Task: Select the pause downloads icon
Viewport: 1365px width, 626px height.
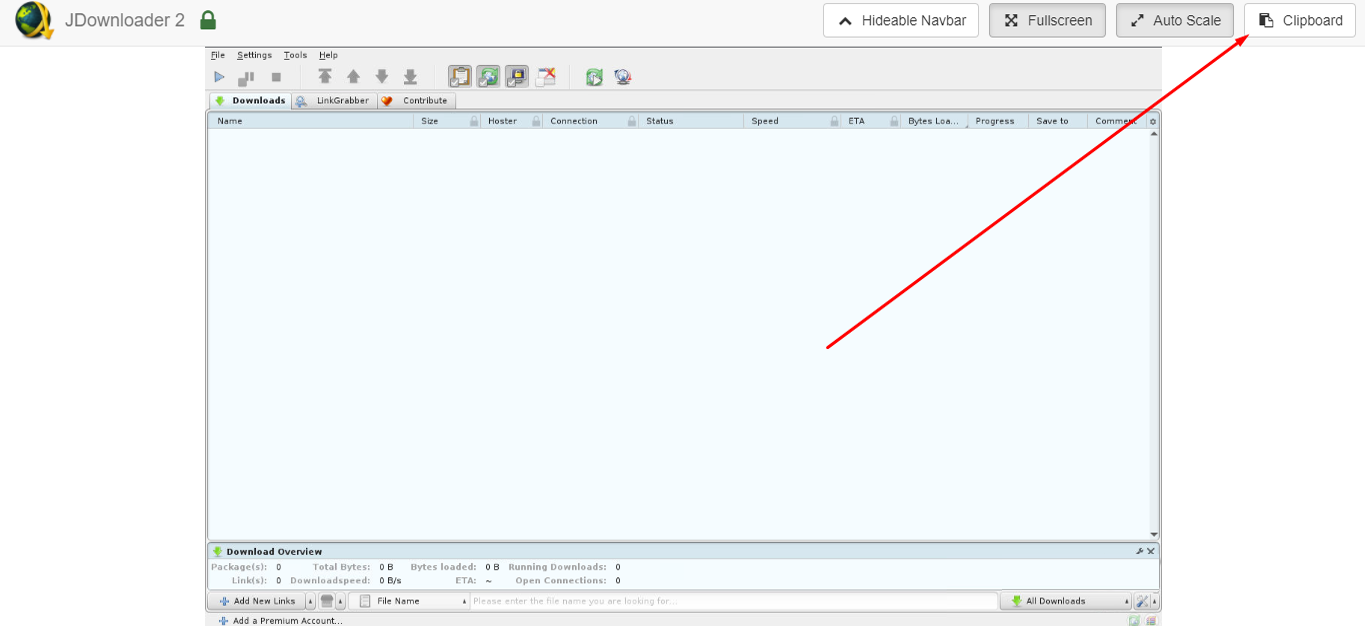Action: coord(246,76)
